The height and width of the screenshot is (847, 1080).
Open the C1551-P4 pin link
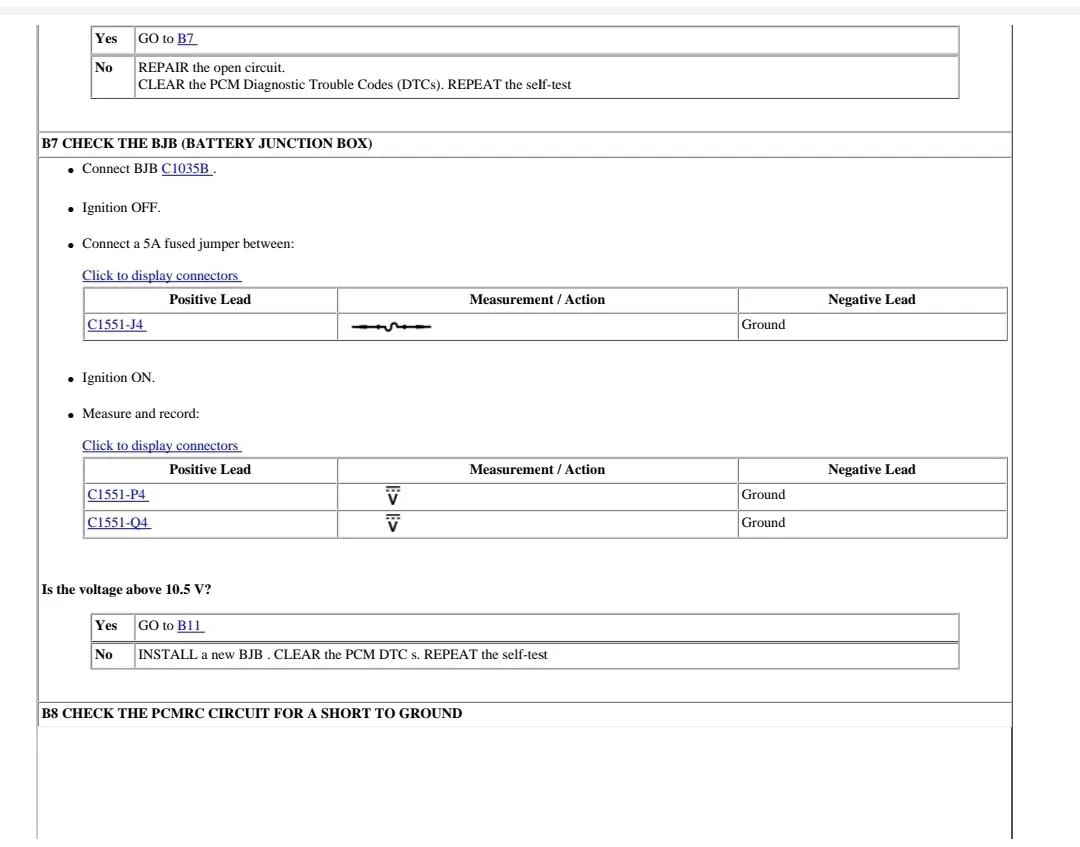tap(117, 495)
